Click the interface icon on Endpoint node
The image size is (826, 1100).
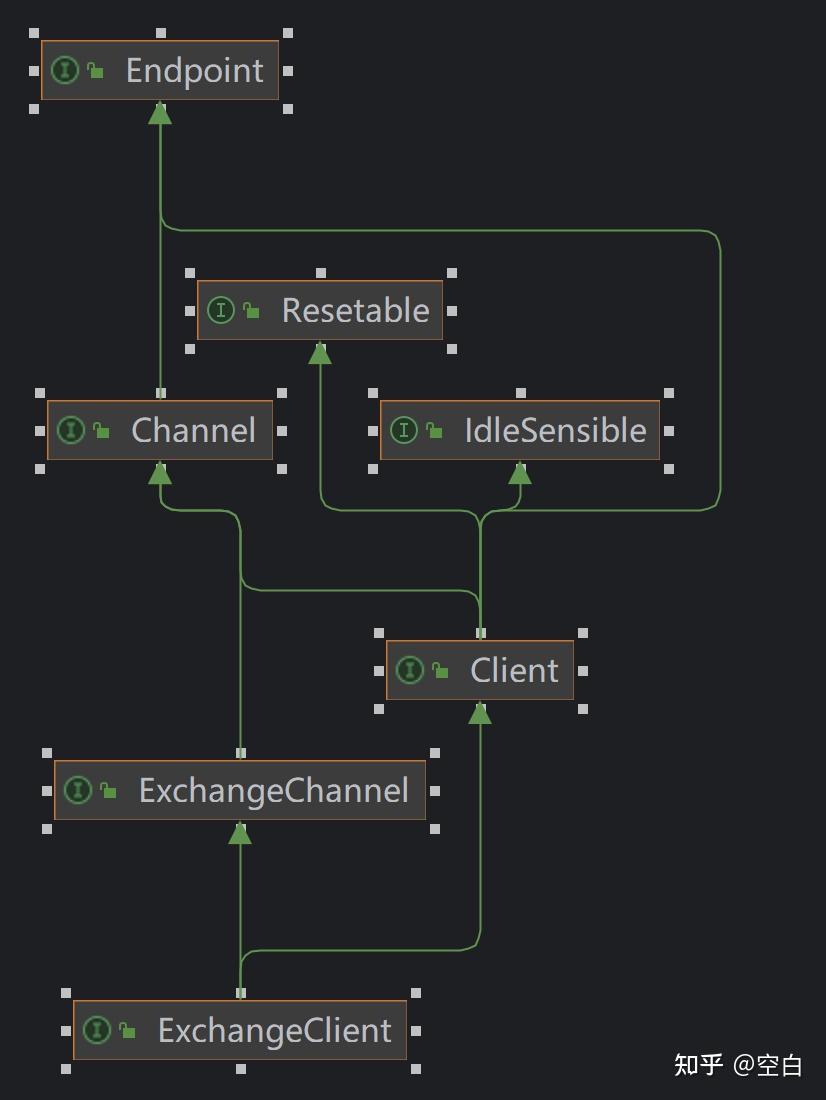pyautogui.click(x=65, y=70)
